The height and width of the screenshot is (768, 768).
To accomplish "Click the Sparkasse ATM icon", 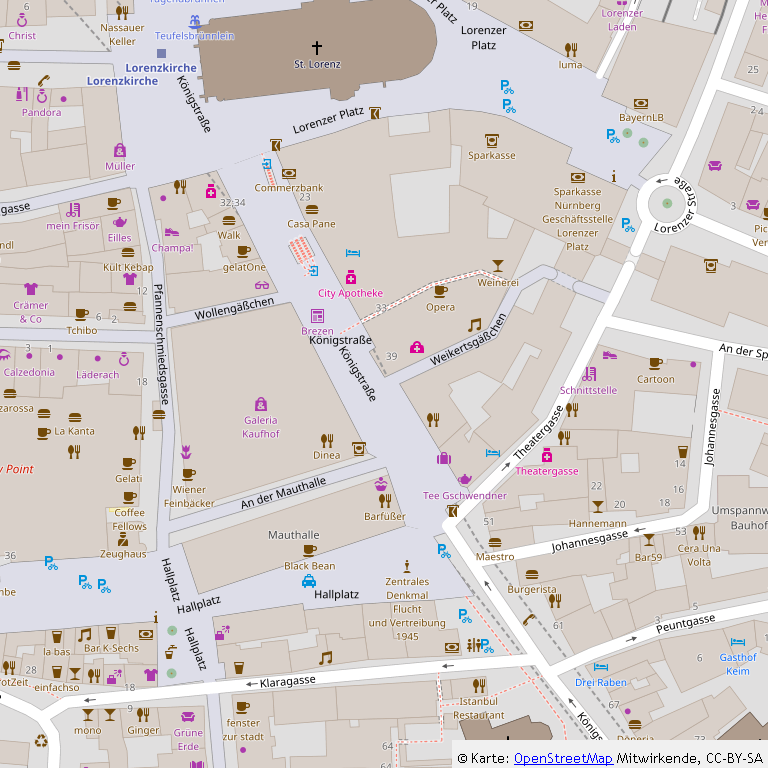I will (x=492, y=141).
